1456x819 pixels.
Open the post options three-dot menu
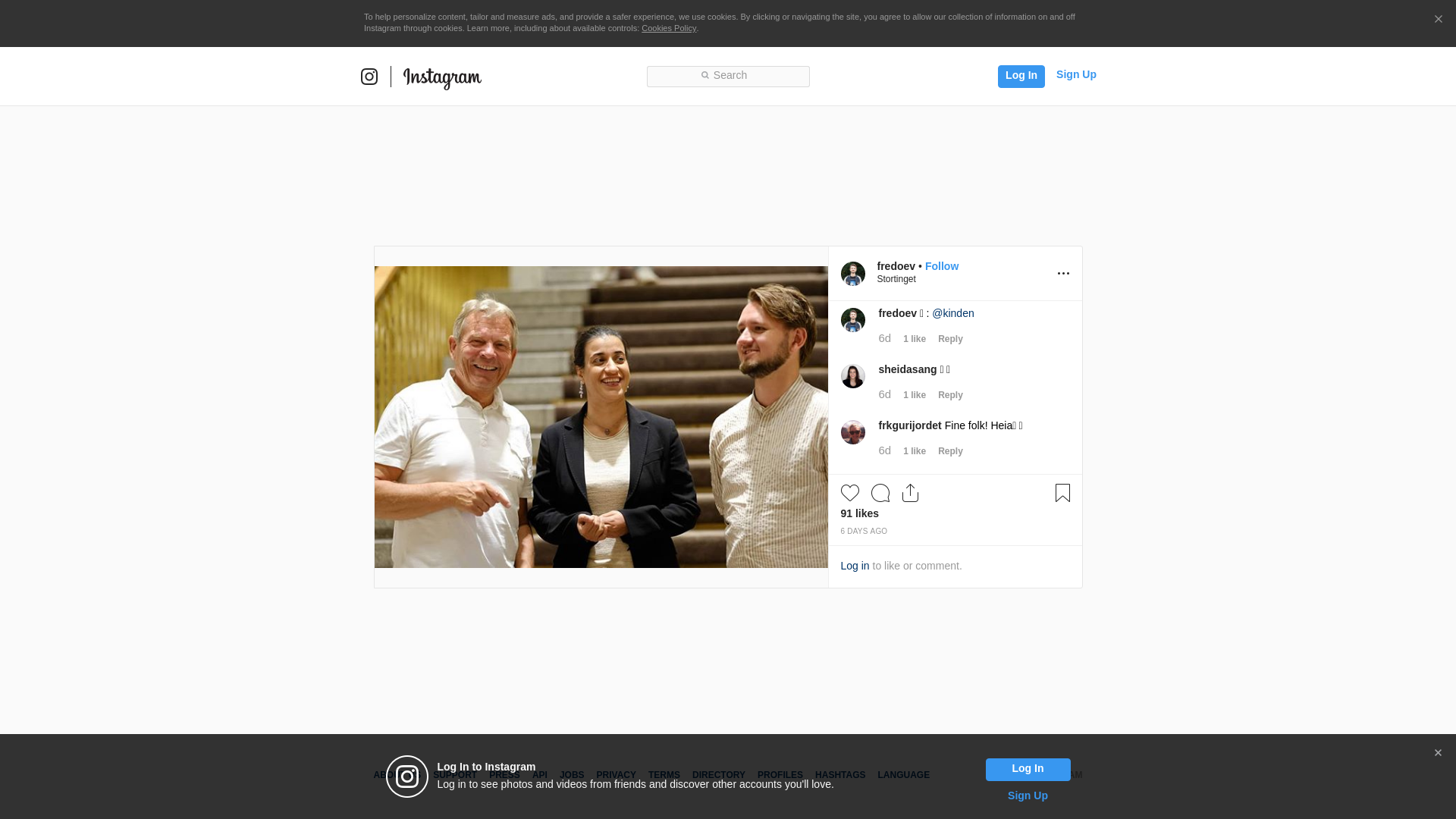tap(1063, 274)
